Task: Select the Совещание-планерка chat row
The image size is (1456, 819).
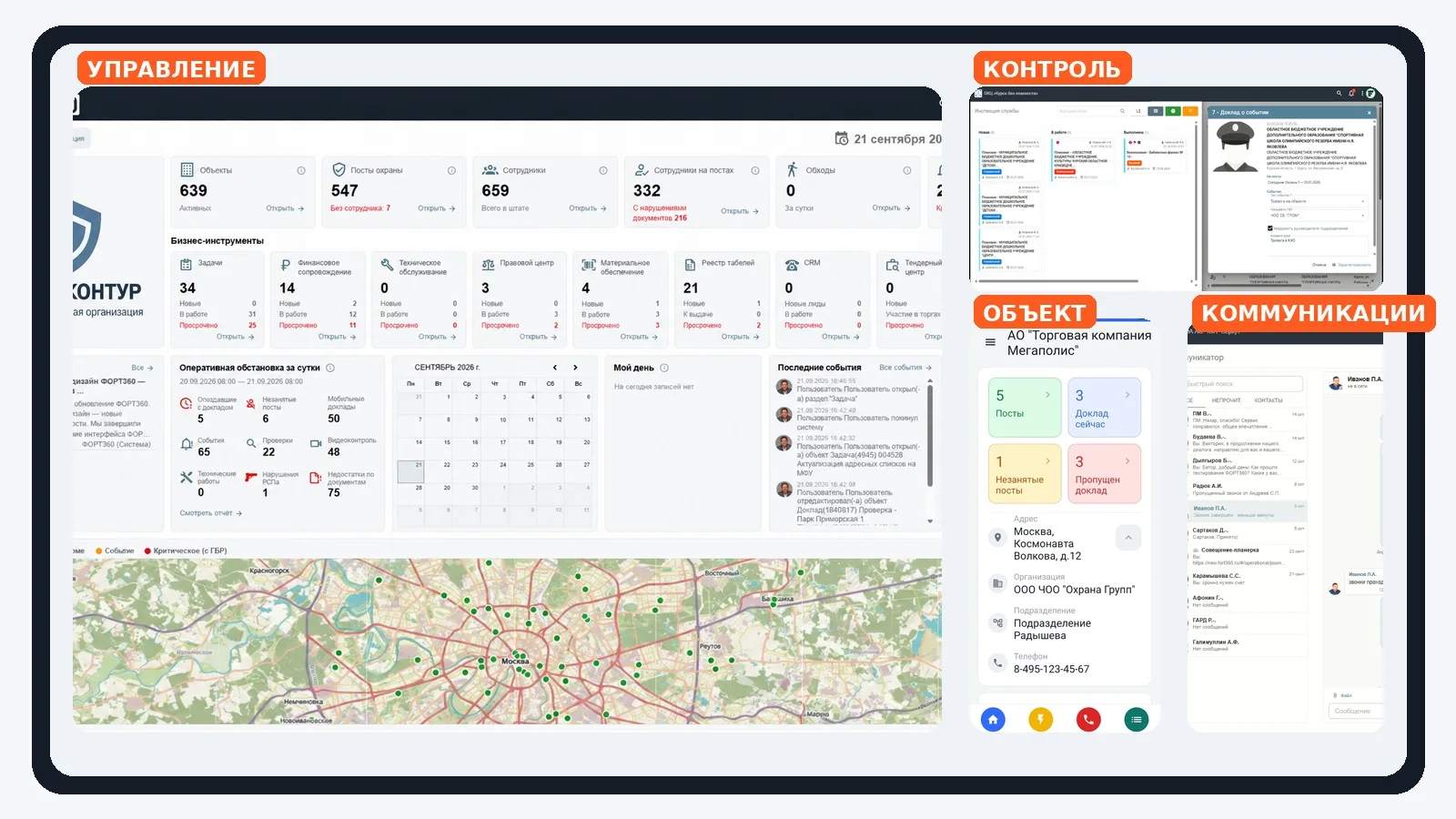Action: coord(1247,556)
